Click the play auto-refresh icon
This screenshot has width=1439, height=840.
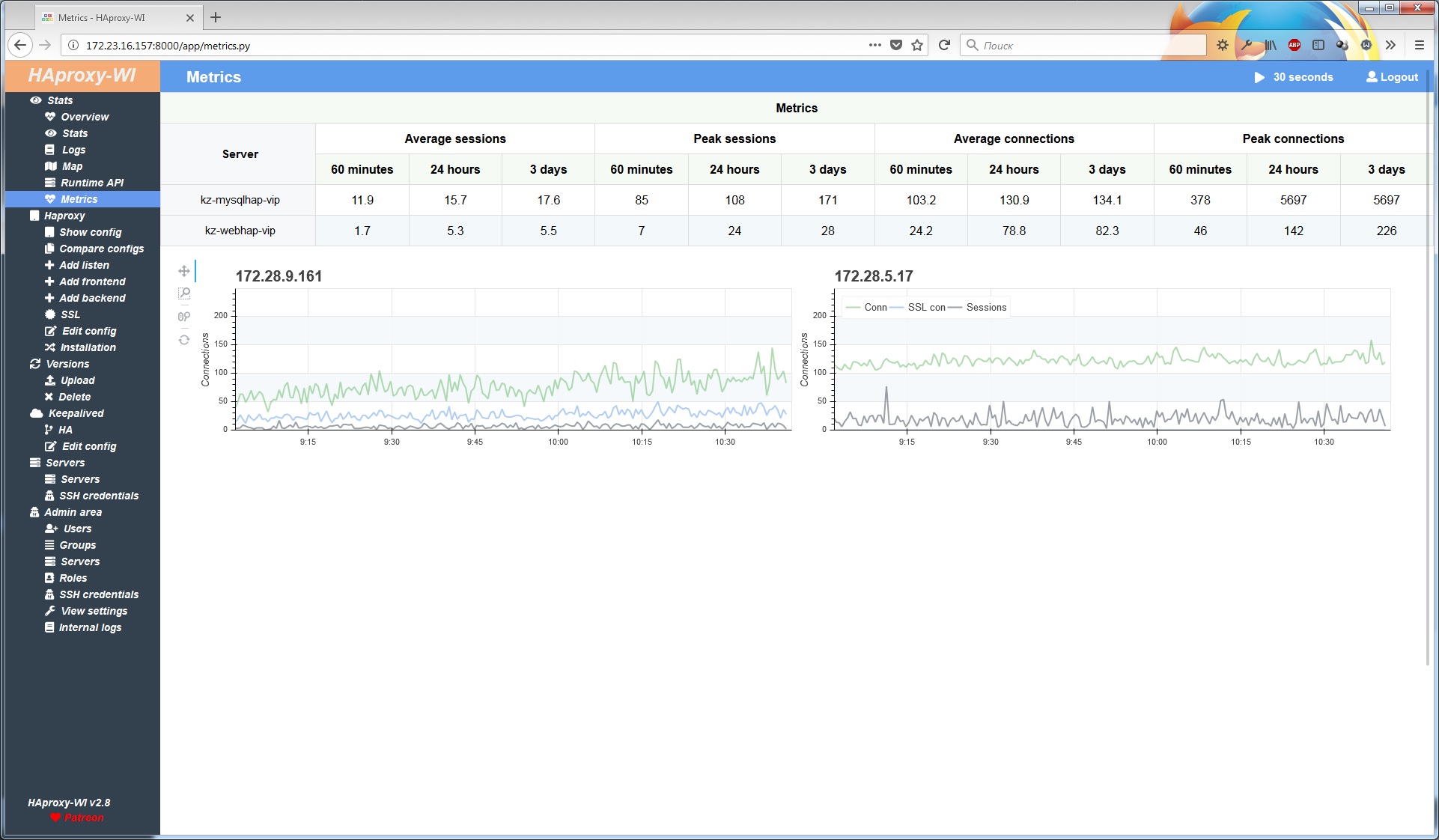(x=1259, y=77)
